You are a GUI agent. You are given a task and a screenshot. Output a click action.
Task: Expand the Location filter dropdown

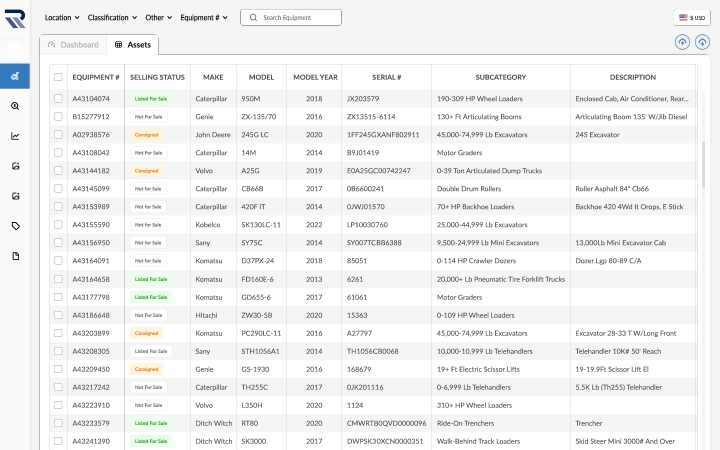(62, 17)
